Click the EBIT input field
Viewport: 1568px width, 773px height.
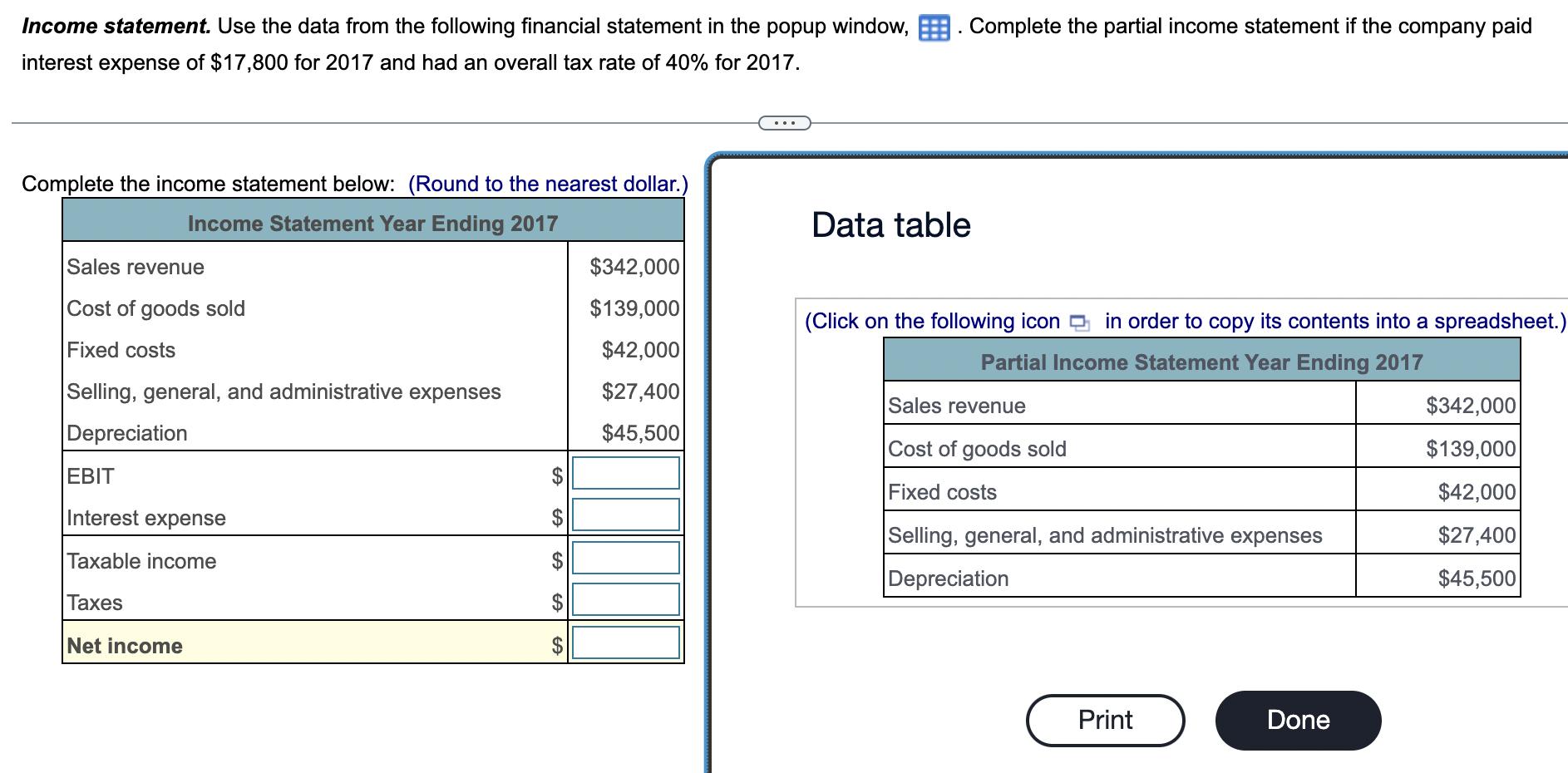point(626,473)
